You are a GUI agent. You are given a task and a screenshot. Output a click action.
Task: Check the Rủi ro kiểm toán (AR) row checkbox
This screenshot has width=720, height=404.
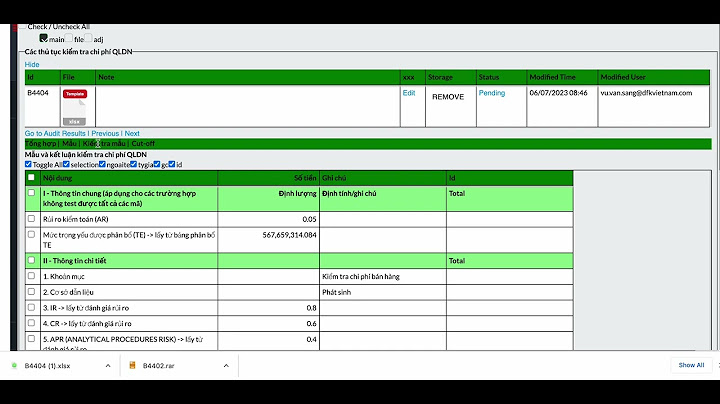[31, 219]
